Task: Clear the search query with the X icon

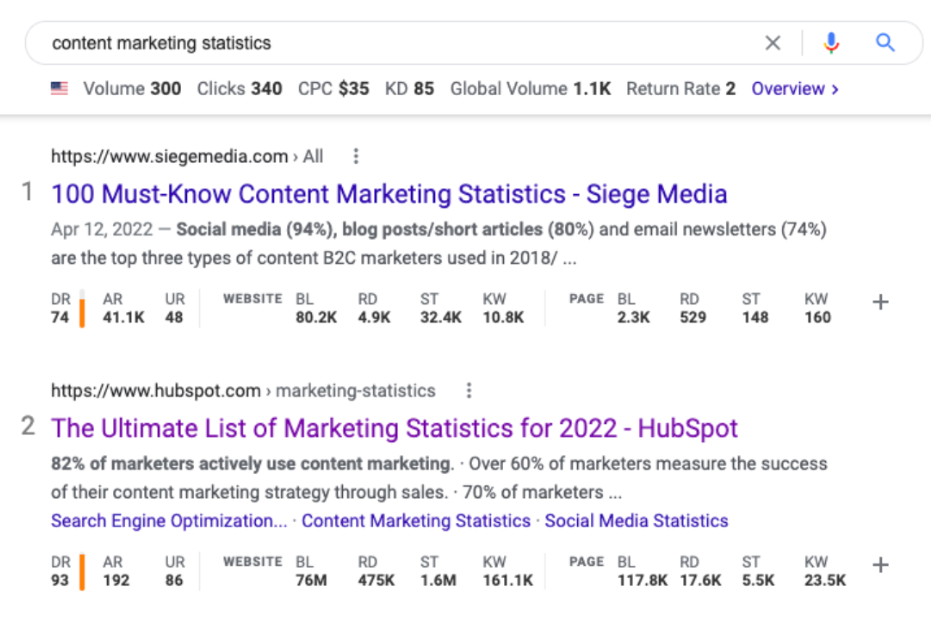Action: [x=773, y=43]
